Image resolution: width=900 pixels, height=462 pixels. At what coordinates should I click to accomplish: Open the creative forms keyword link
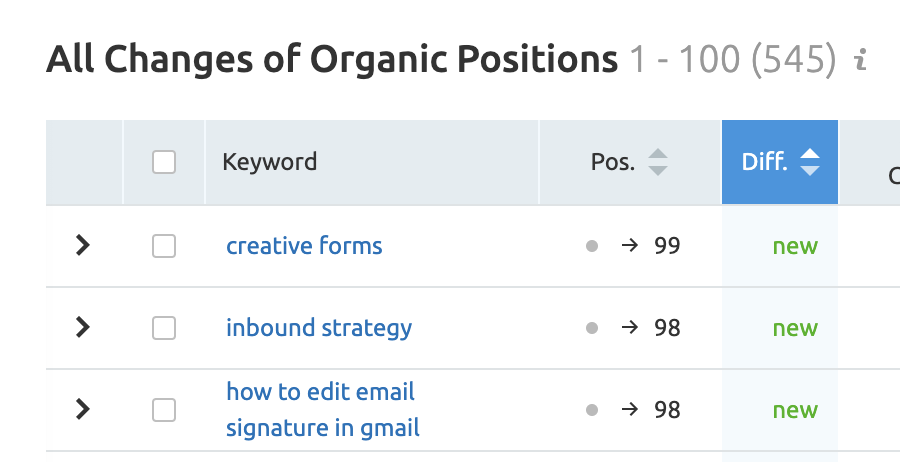tap(304, 246)
